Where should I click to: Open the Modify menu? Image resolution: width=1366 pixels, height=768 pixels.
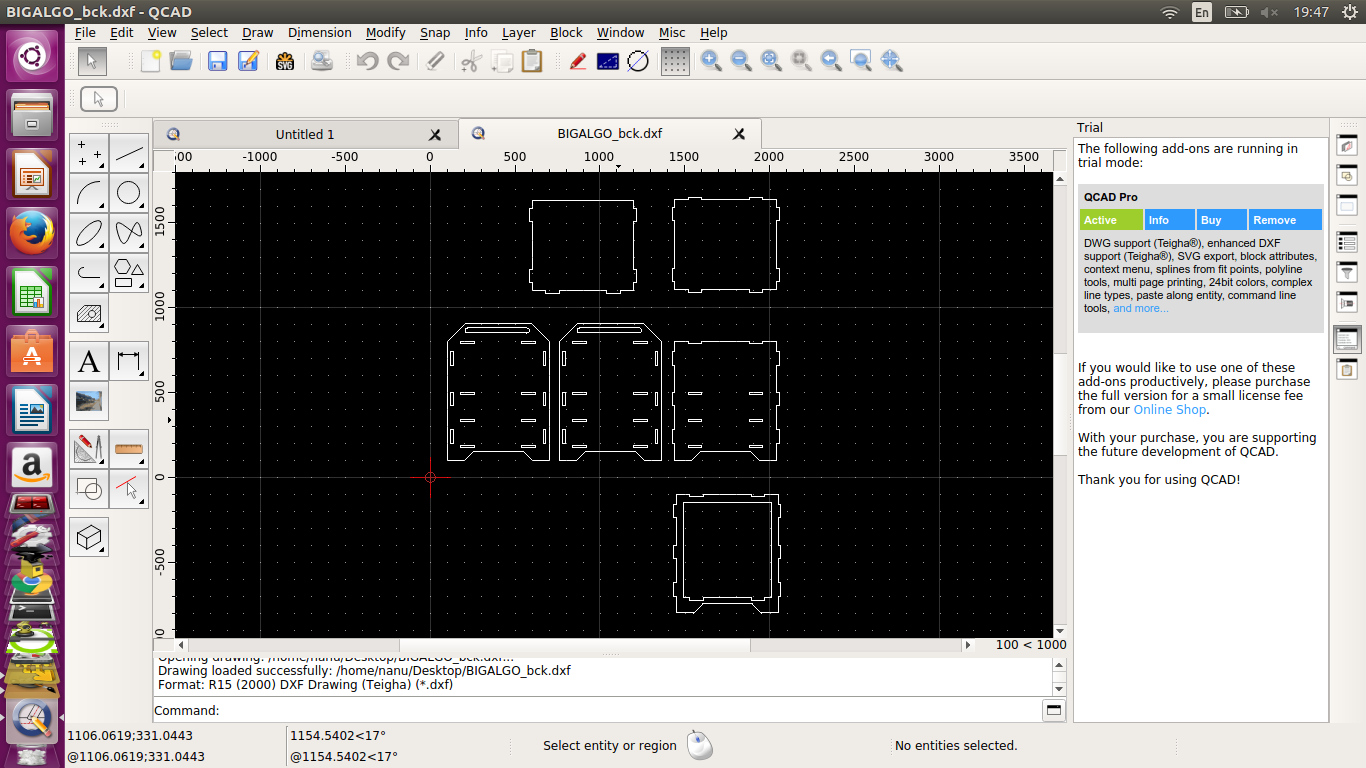tap(385, 32)
